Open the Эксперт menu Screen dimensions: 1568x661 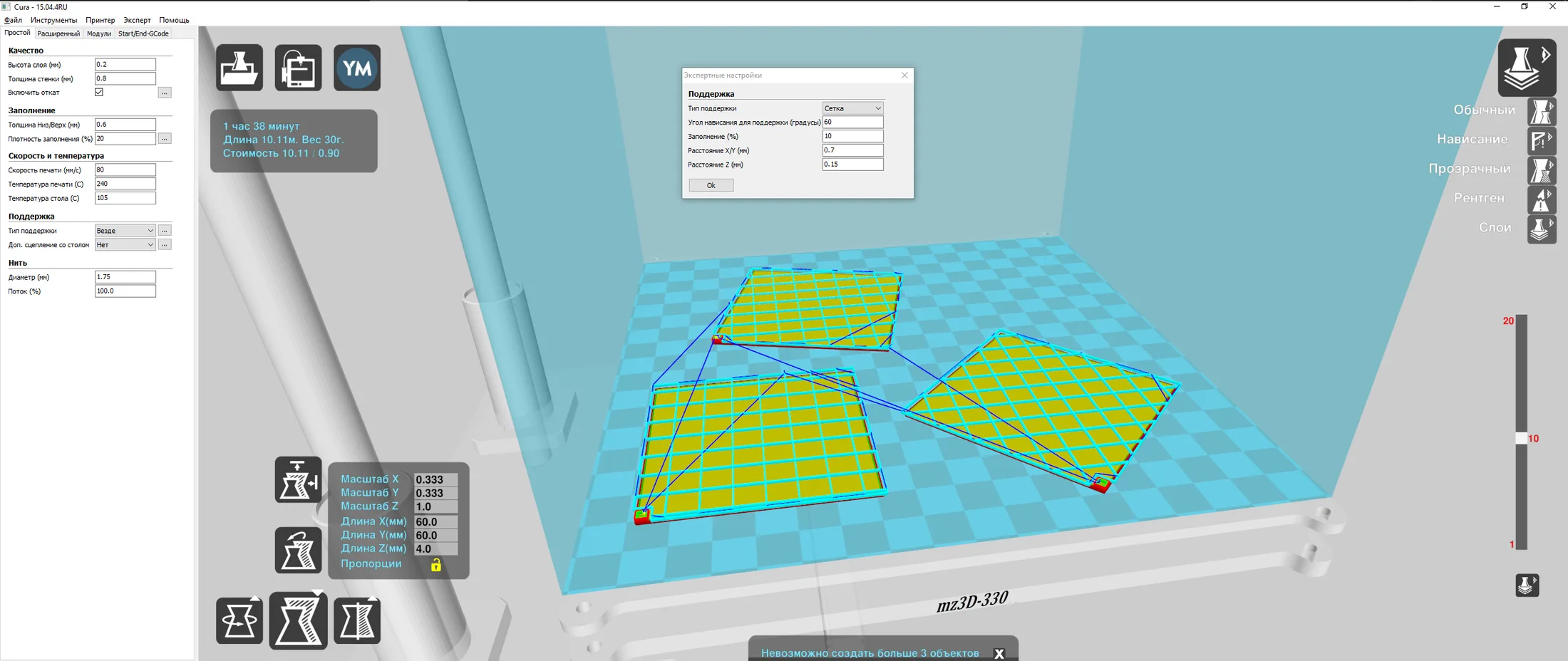137,20
